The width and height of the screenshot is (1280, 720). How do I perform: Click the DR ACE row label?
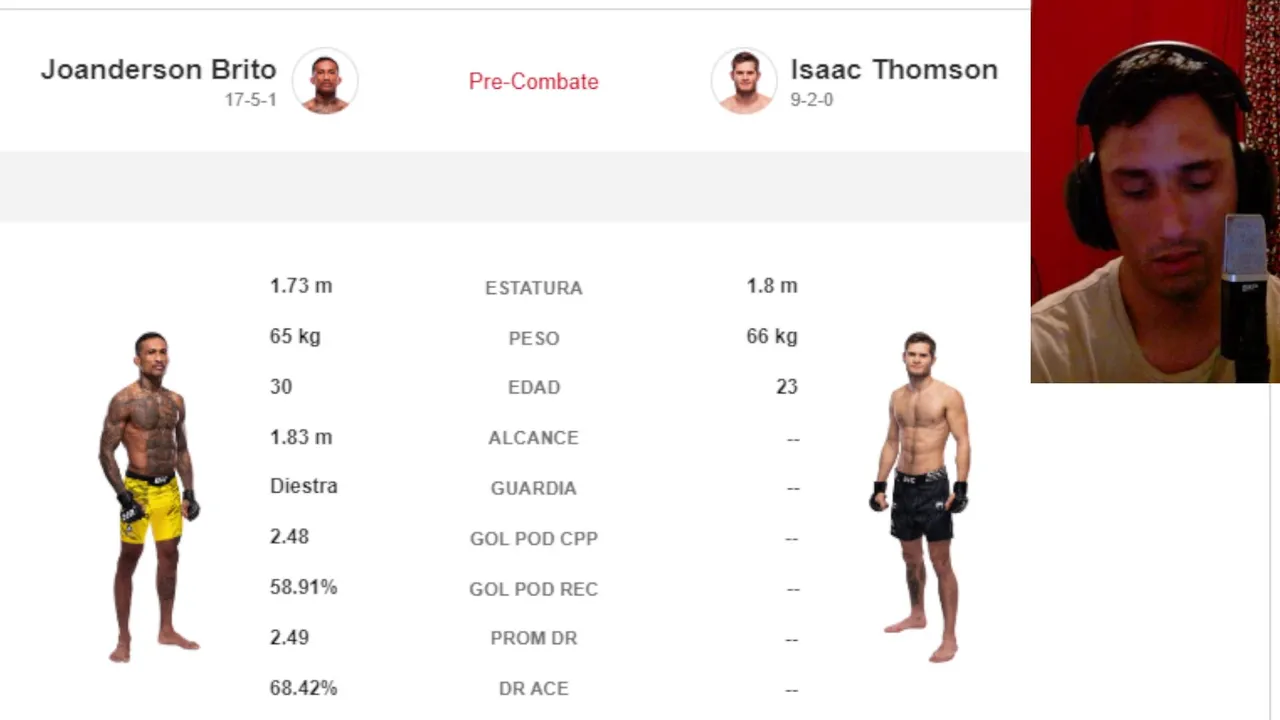pyautogui.click(x=533, y=689)
